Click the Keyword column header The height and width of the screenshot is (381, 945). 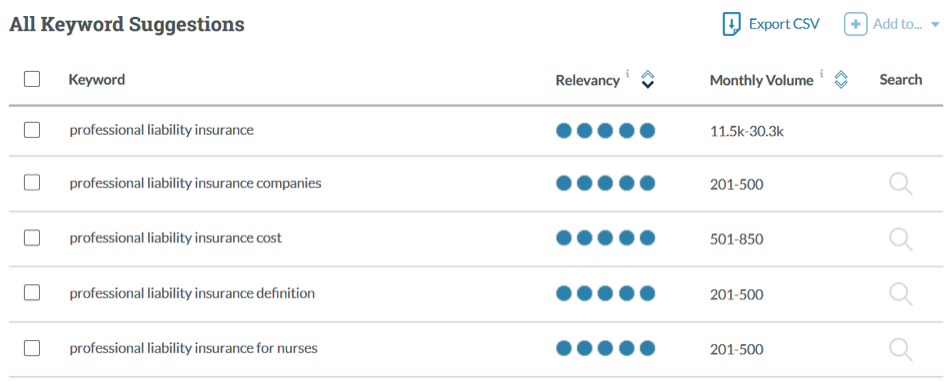point(96,80)
